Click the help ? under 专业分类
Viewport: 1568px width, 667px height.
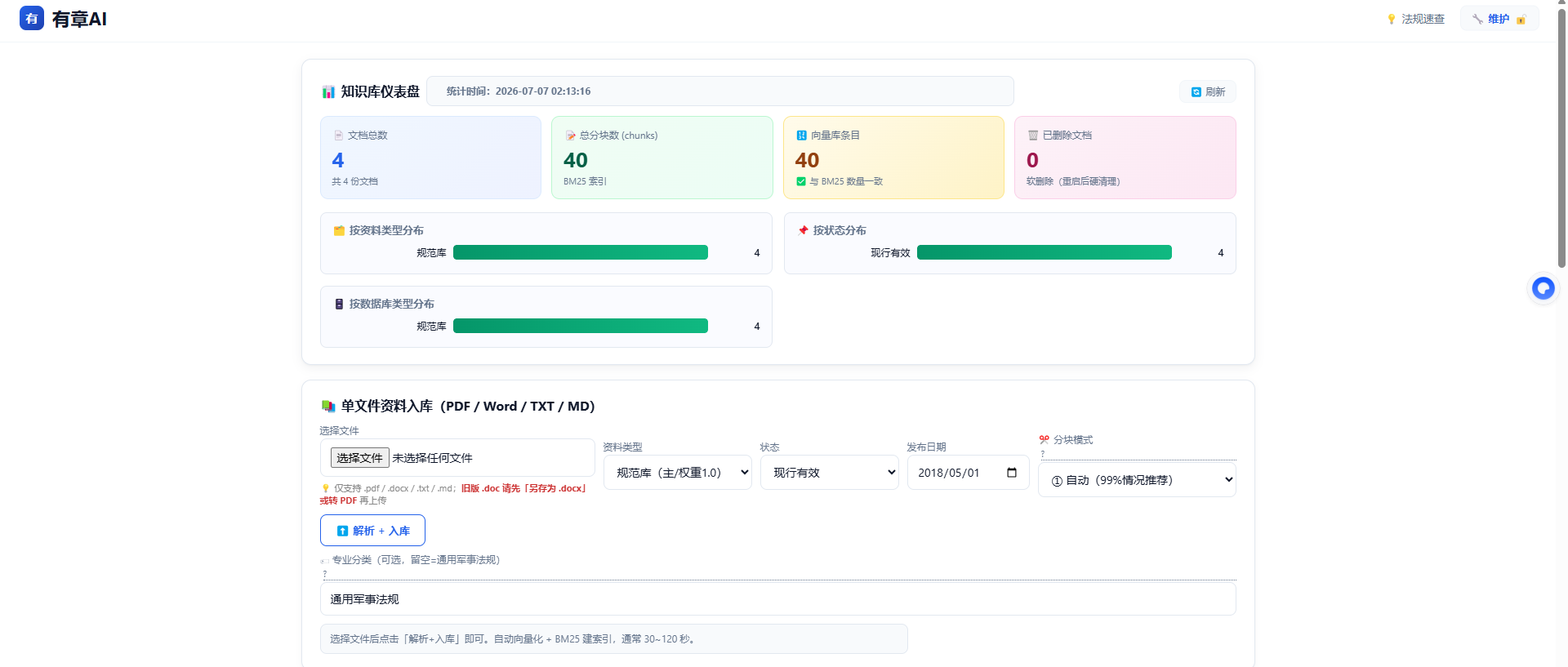(x=324, y=574)
